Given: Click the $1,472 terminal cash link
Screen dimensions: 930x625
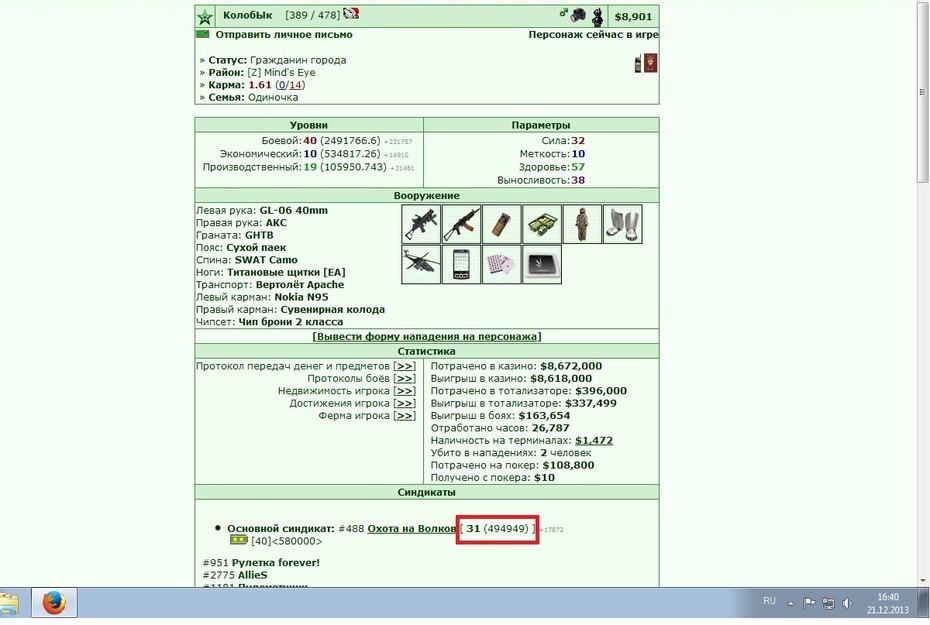Looking at the screenshot, I should (594, 441).
